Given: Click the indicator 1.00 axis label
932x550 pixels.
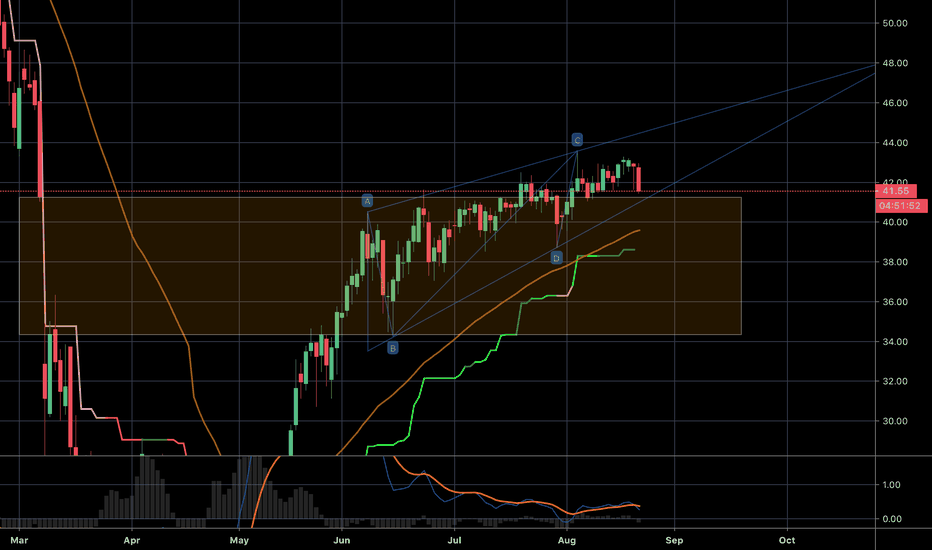Looking at the screenshot, I should point(892,485).
